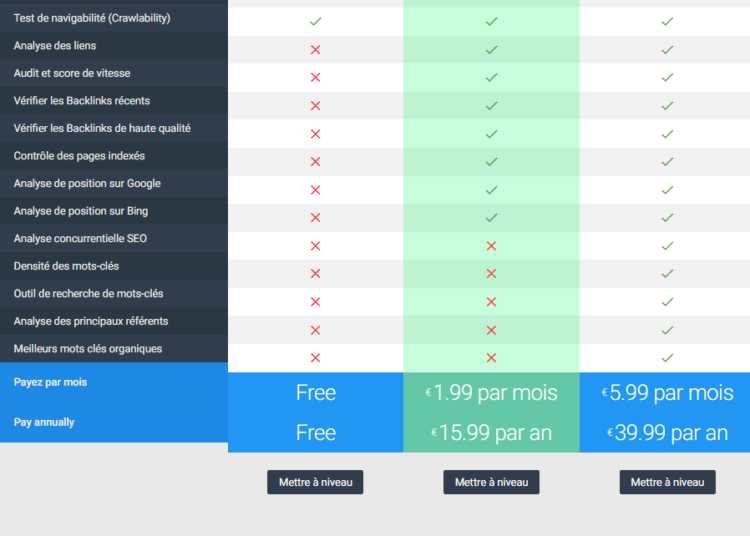Click the Free plan checkmark for Test de navigabilité
The height and width of the screenshot is (536, 750).
pyautogui.click(x=315, y=21)
